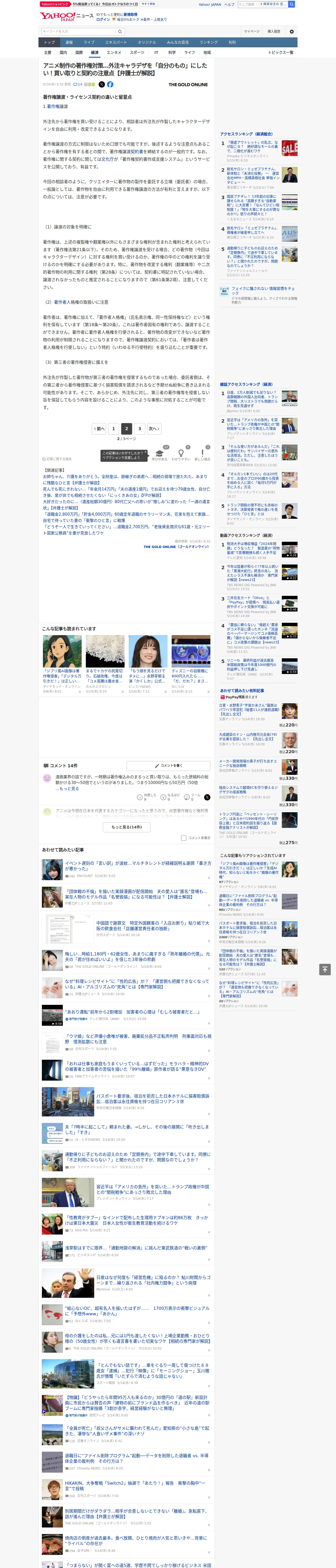Share article on X icon

[x=102, y=85]
